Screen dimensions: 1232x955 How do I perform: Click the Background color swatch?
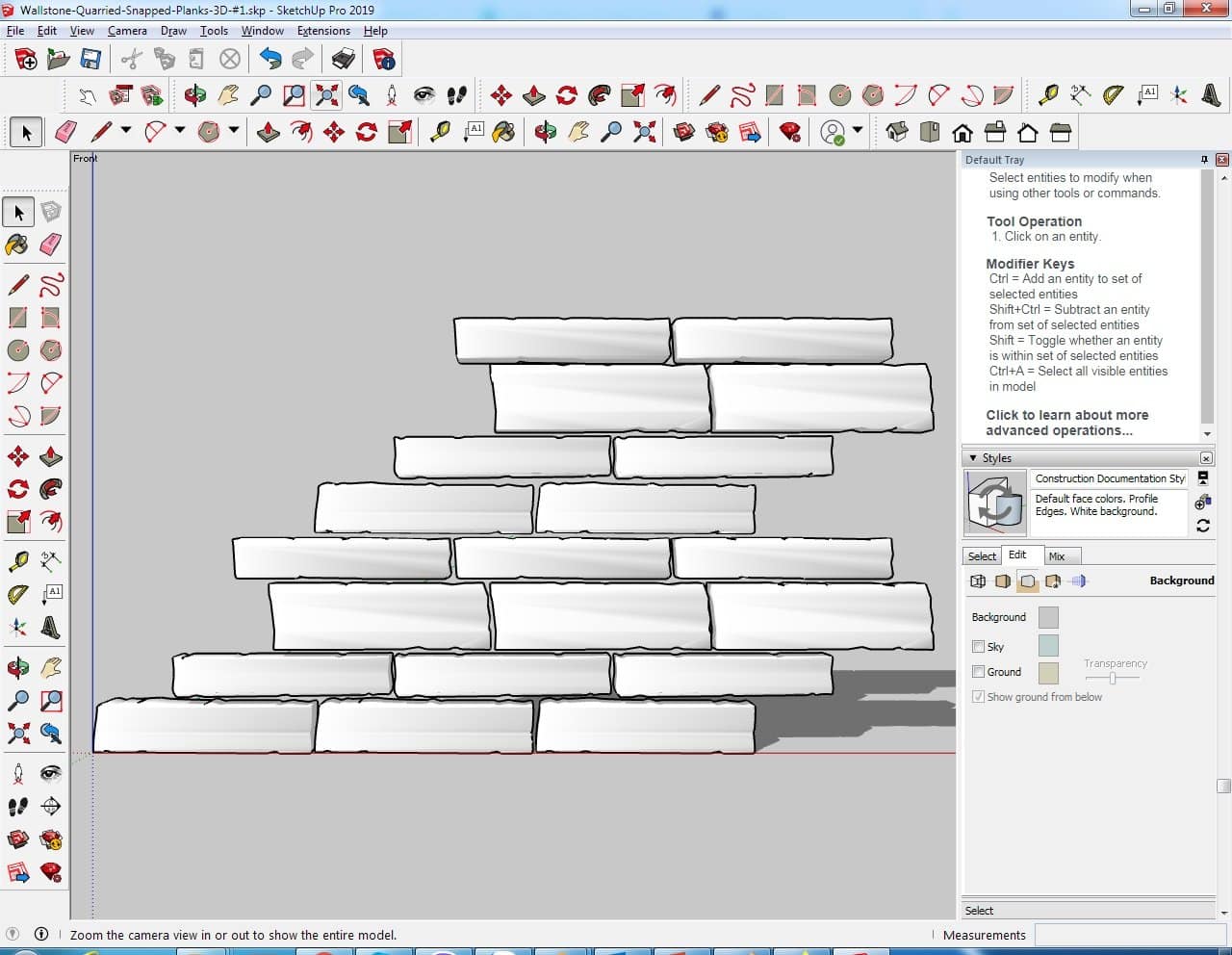click(1048, 617)
